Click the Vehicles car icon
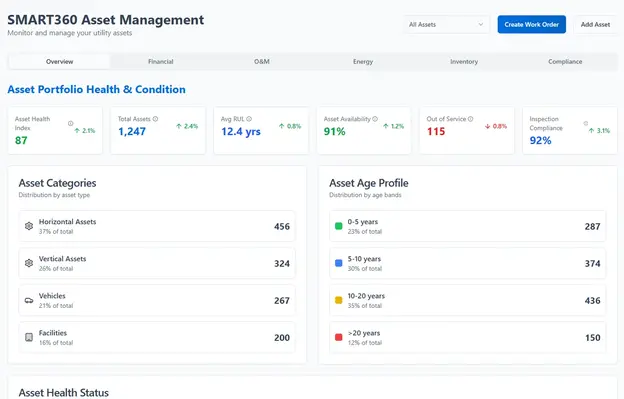The image size is (624, 399). [x=29, y=300]
